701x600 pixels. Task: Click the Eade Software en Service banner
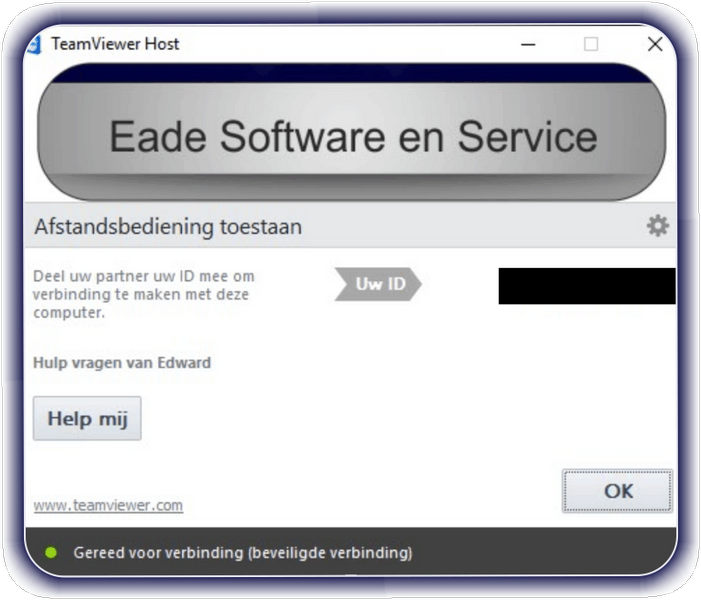(352, 132)
